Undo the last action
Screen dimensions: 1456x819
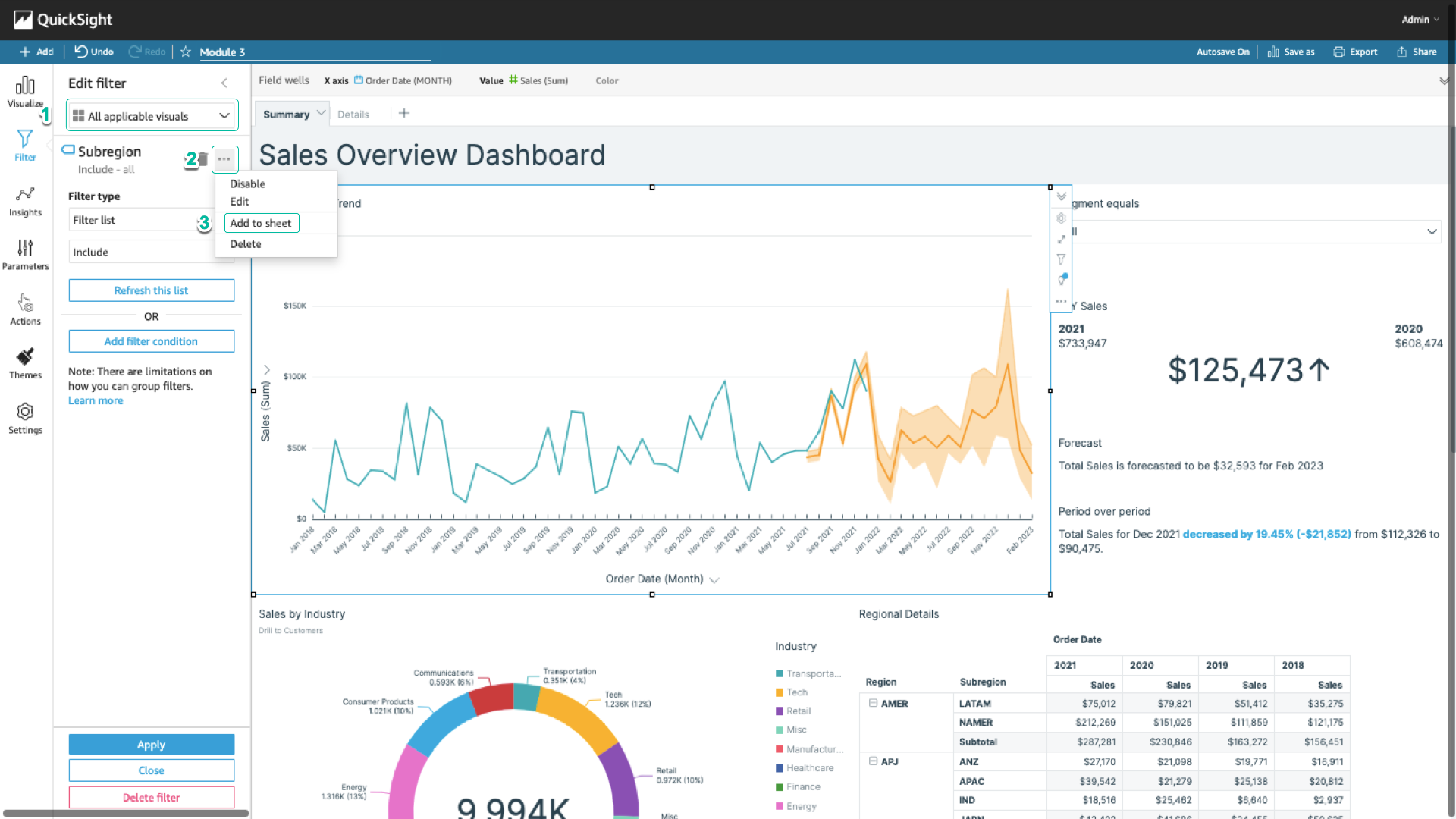point(94,52)
